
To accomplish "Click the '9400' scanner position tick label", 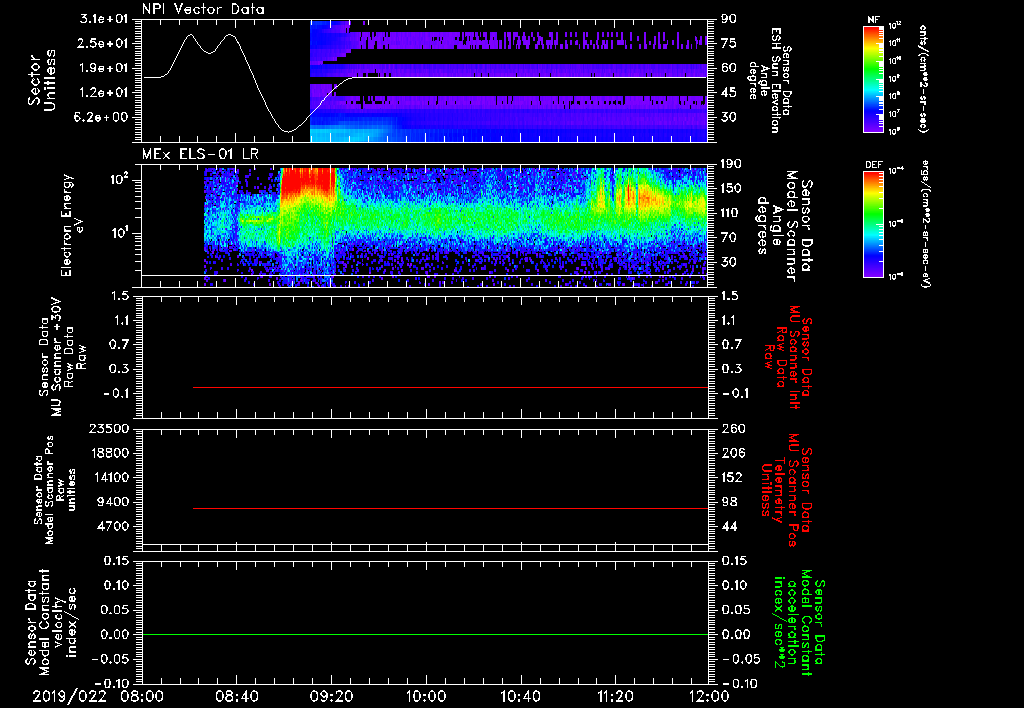I will coord(112,502).
